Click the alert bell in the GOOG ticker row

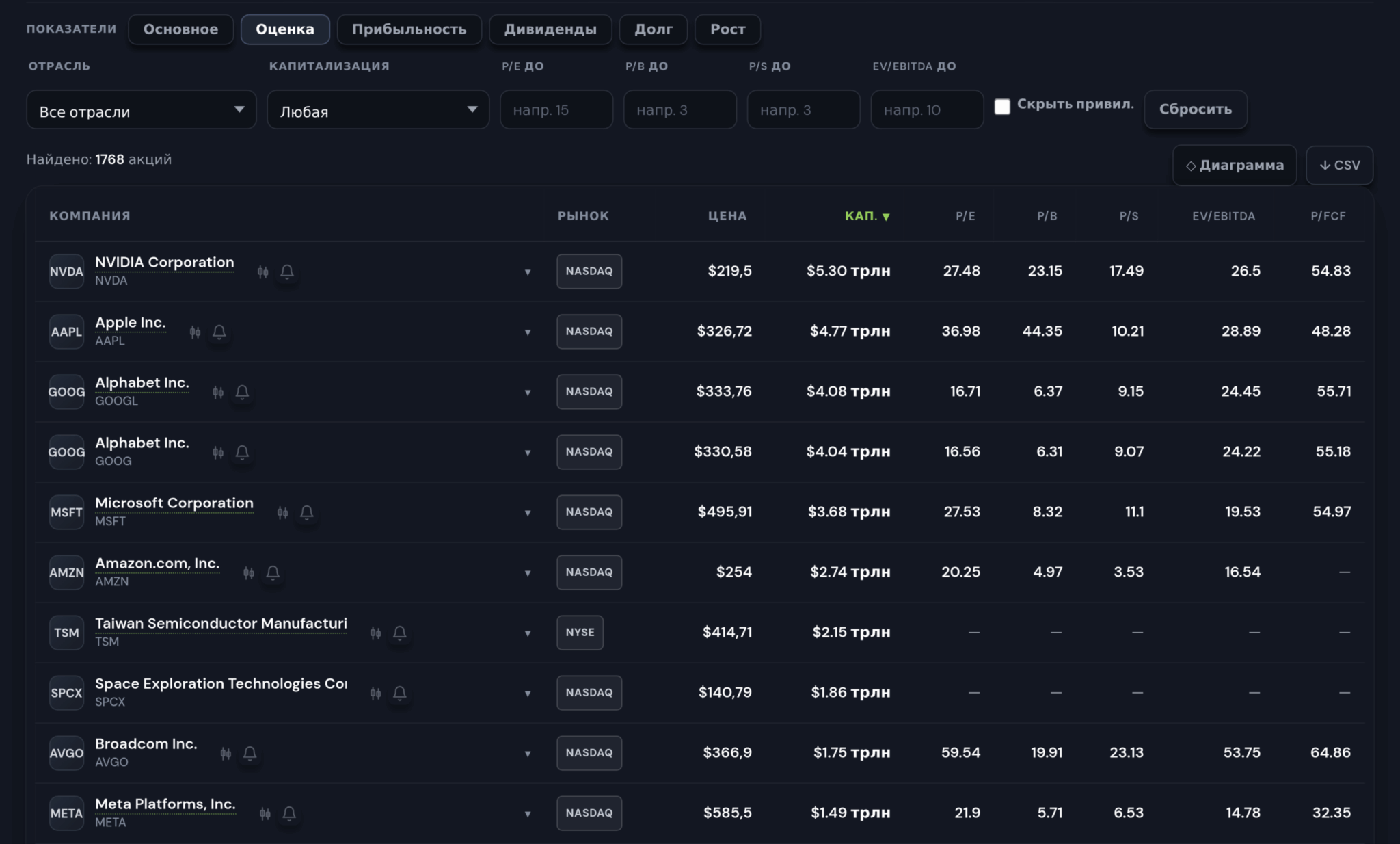tap(242, 452)
